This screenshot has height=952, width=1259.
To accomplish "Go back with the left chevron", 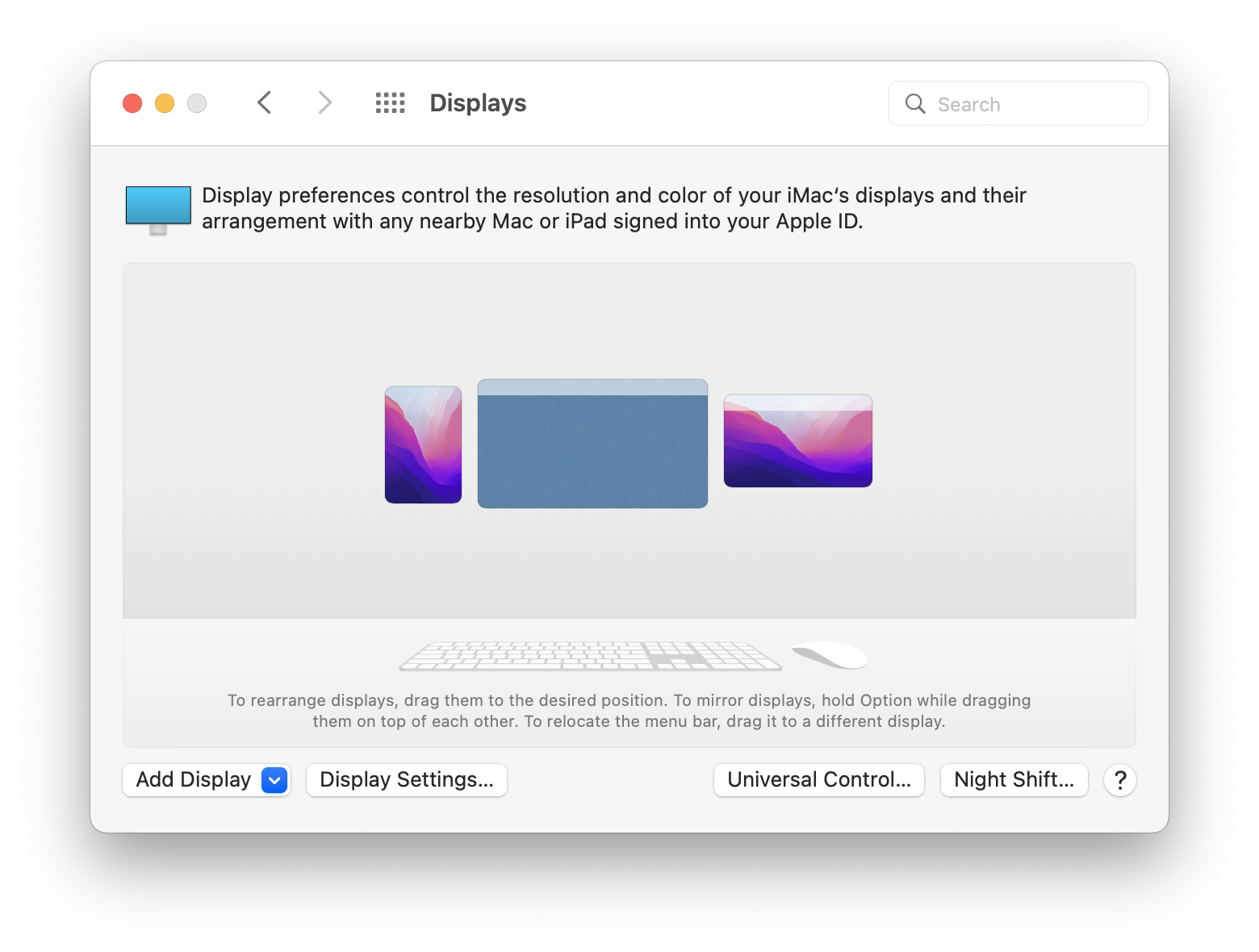I will click(x=264, y=102).
